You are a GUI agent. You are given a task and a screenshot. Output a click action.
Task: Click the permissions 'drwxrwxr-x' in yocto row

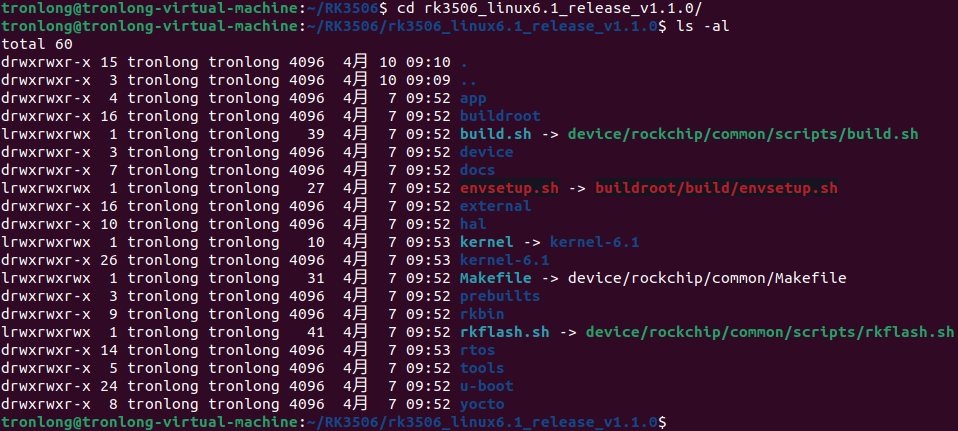click(46, 404)
